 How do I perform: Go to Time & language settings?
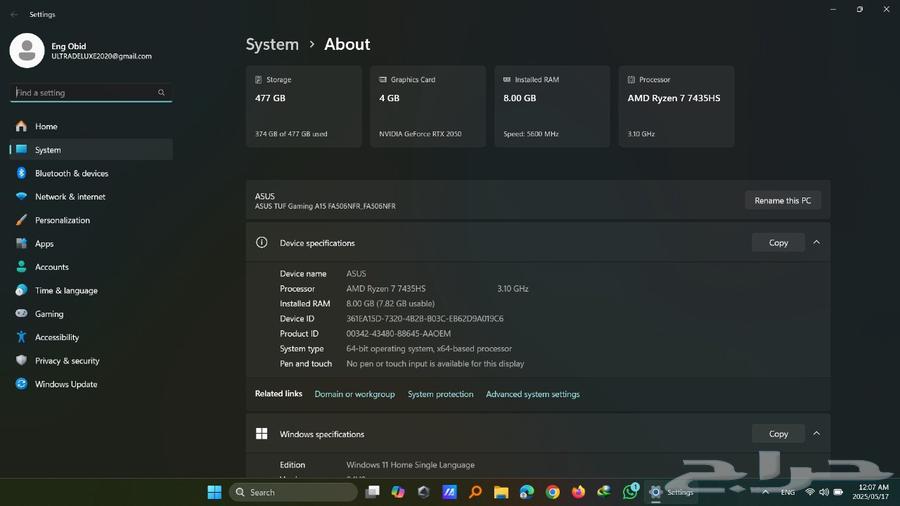coord(91,291)
